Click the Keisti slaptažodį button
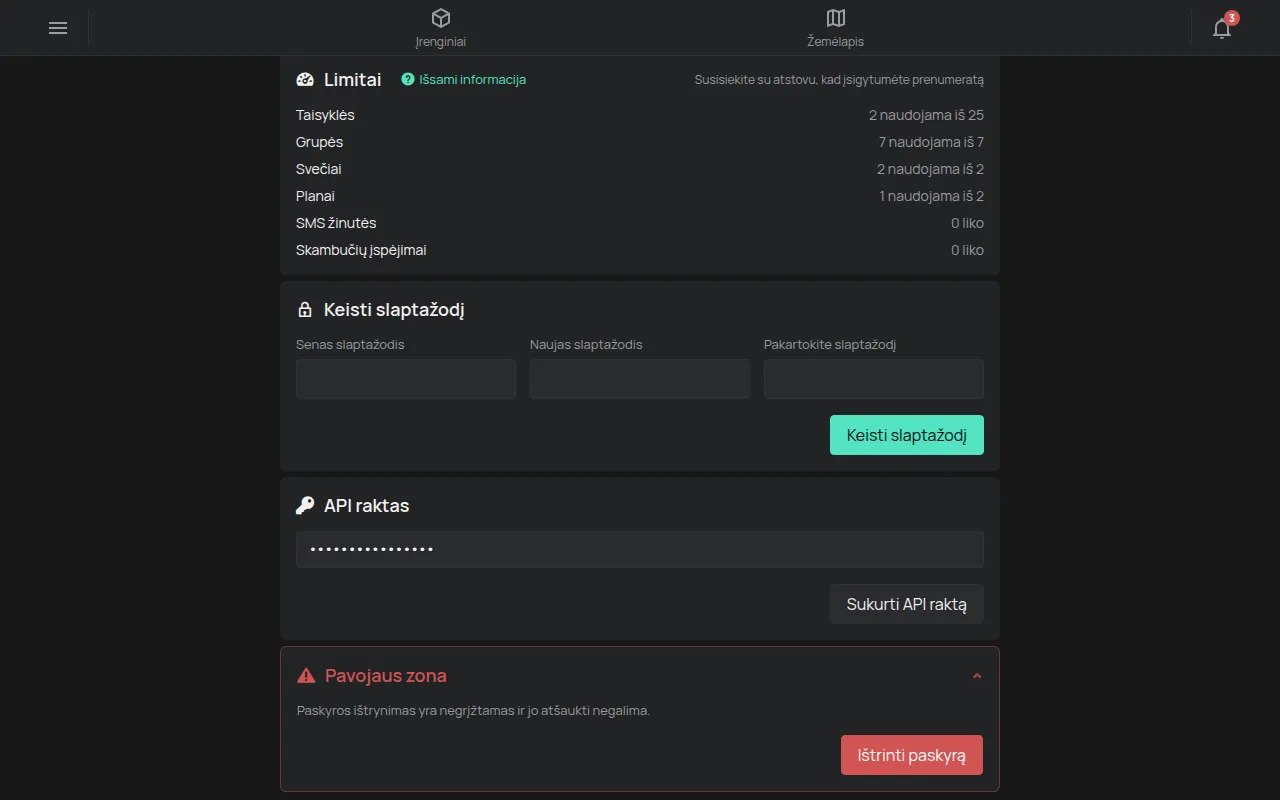1280x800 pixels. click(x=907, y=435)
